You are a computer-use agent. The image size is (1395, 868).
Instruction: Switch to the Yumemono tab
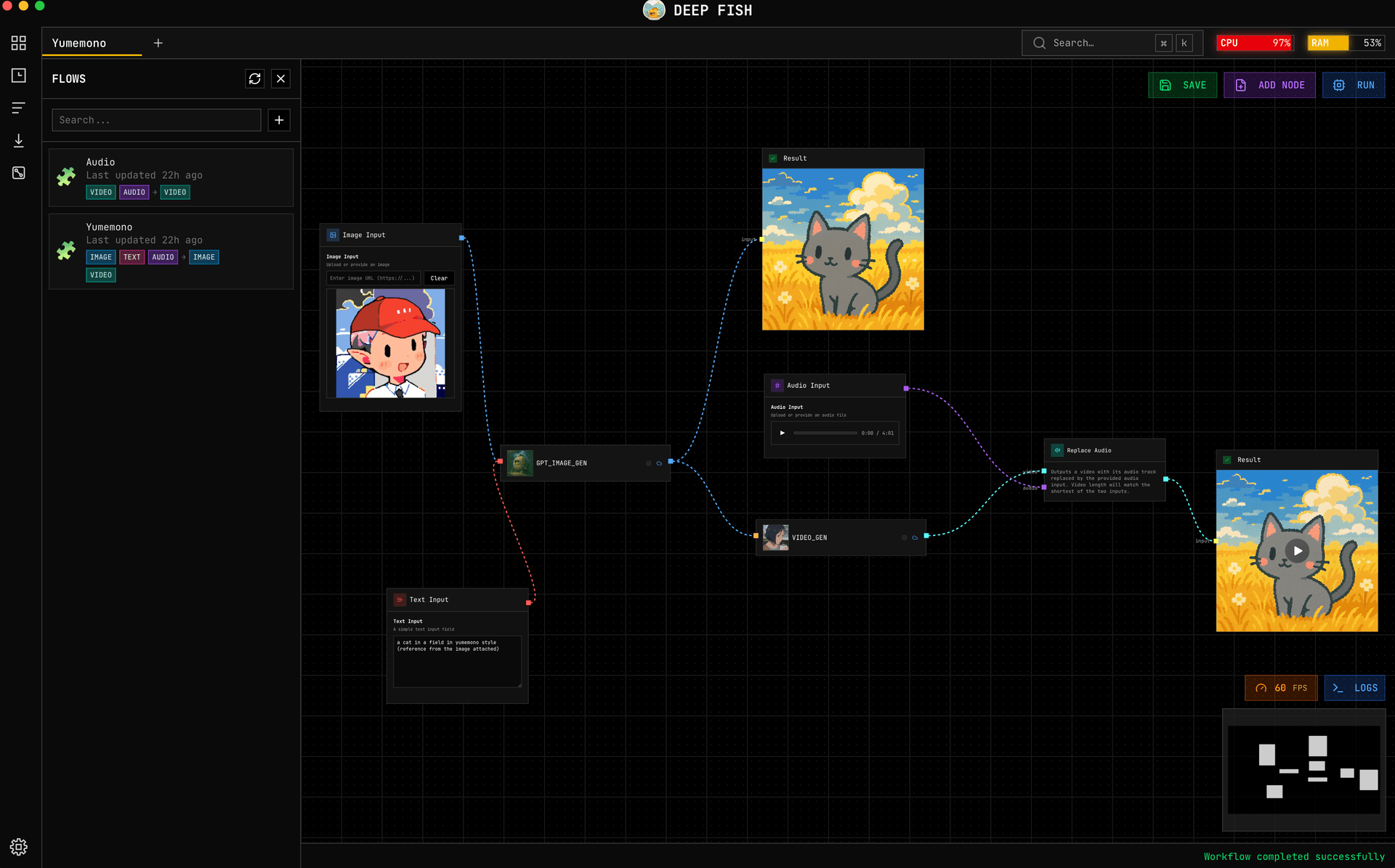pyautogui.click(x=78, y=43)
